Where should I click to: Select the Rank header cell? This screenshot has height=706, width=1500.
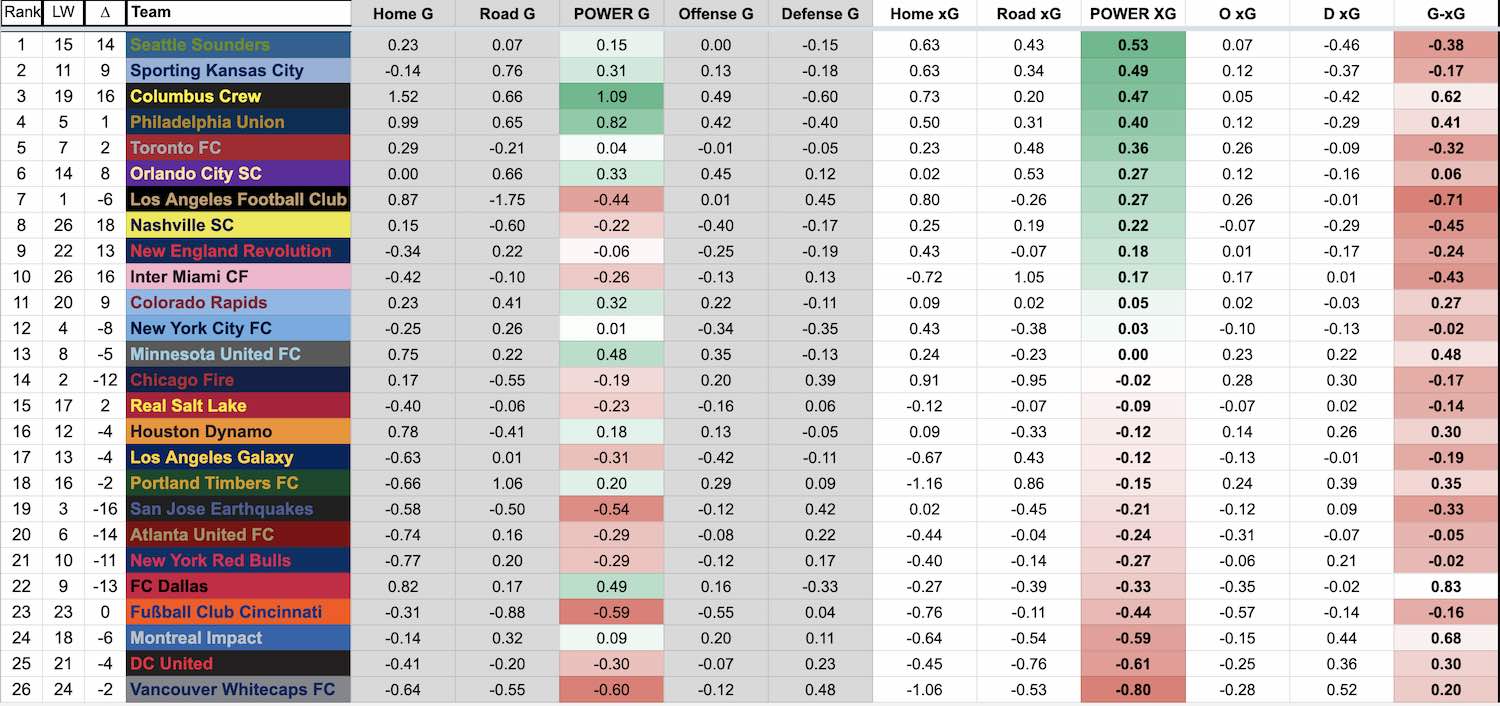[x=21, y=13]
